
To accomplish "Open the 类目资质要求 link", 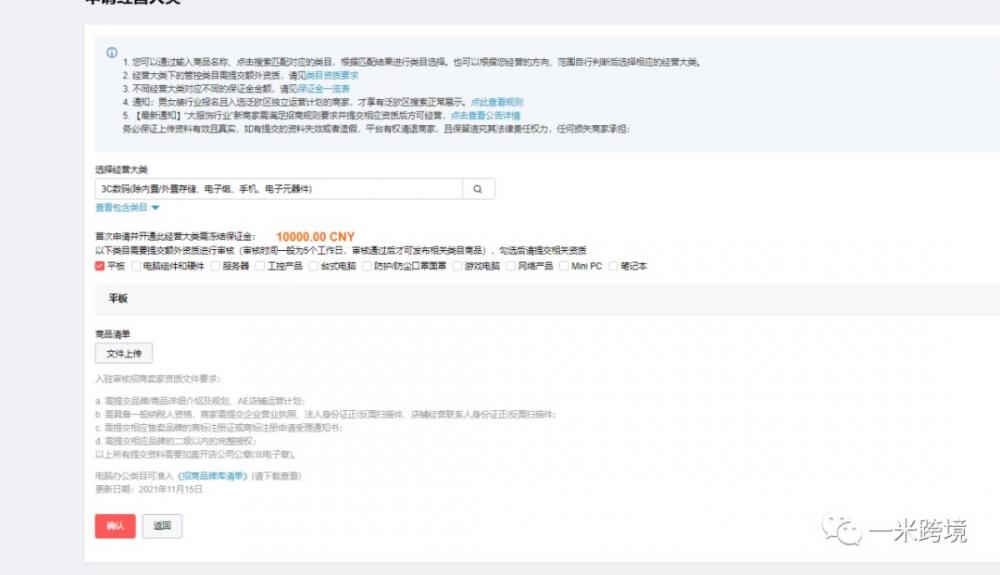I will pyautogui.click(x=332, y=75).
